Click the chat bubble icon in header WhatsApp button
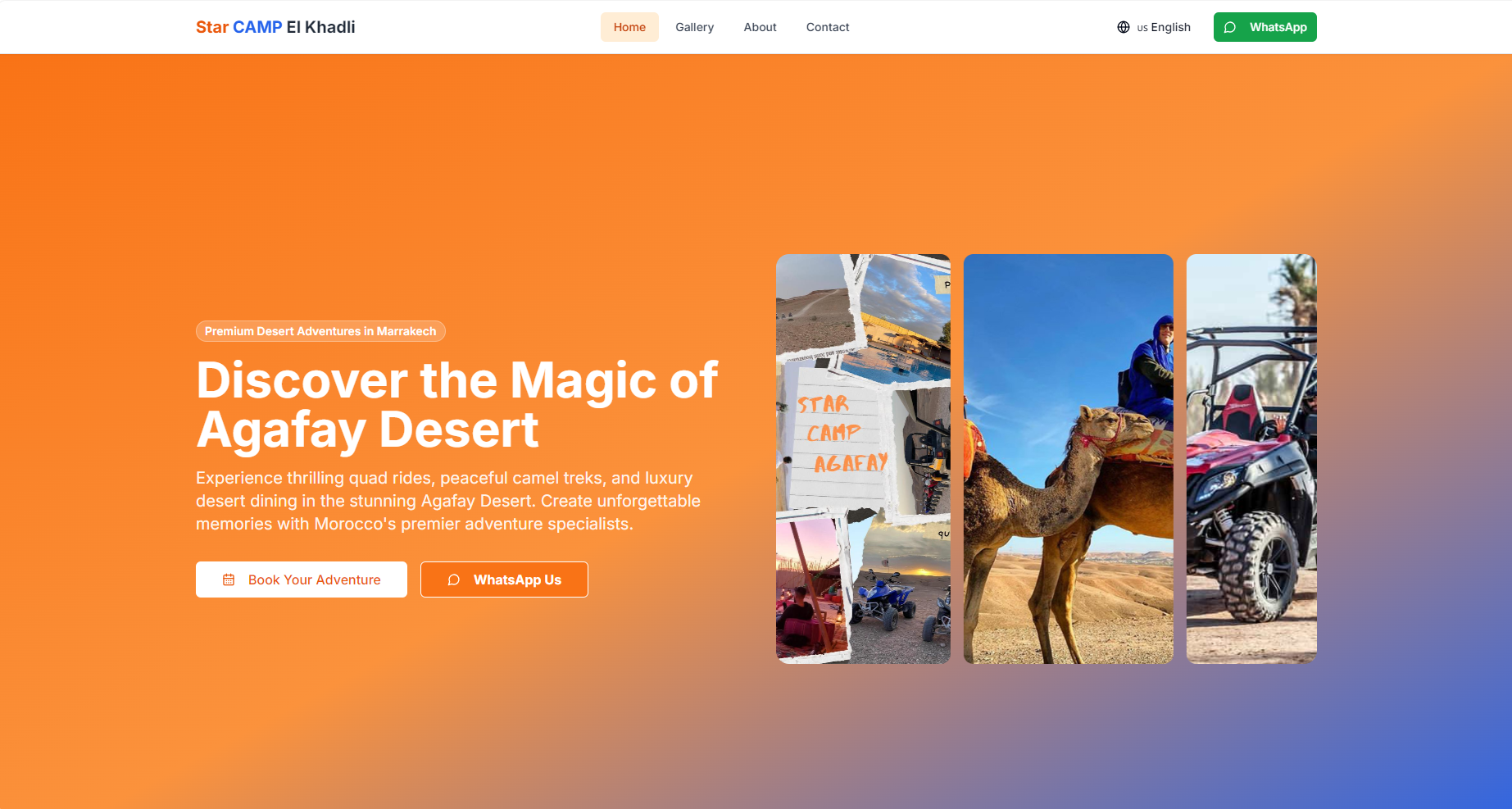This screenshot has height=809, width=1512. tap(1230, 27)
